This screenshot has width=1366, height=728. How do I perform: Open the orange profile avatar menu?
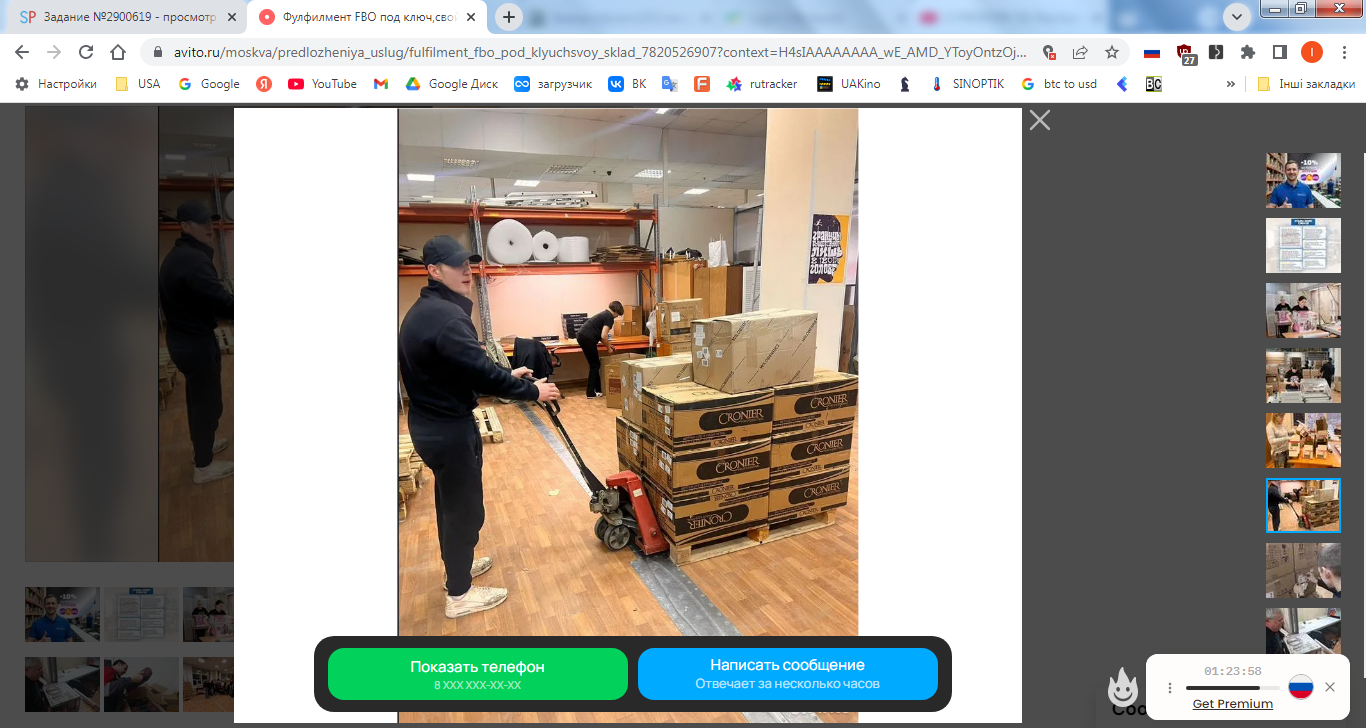1311,52
